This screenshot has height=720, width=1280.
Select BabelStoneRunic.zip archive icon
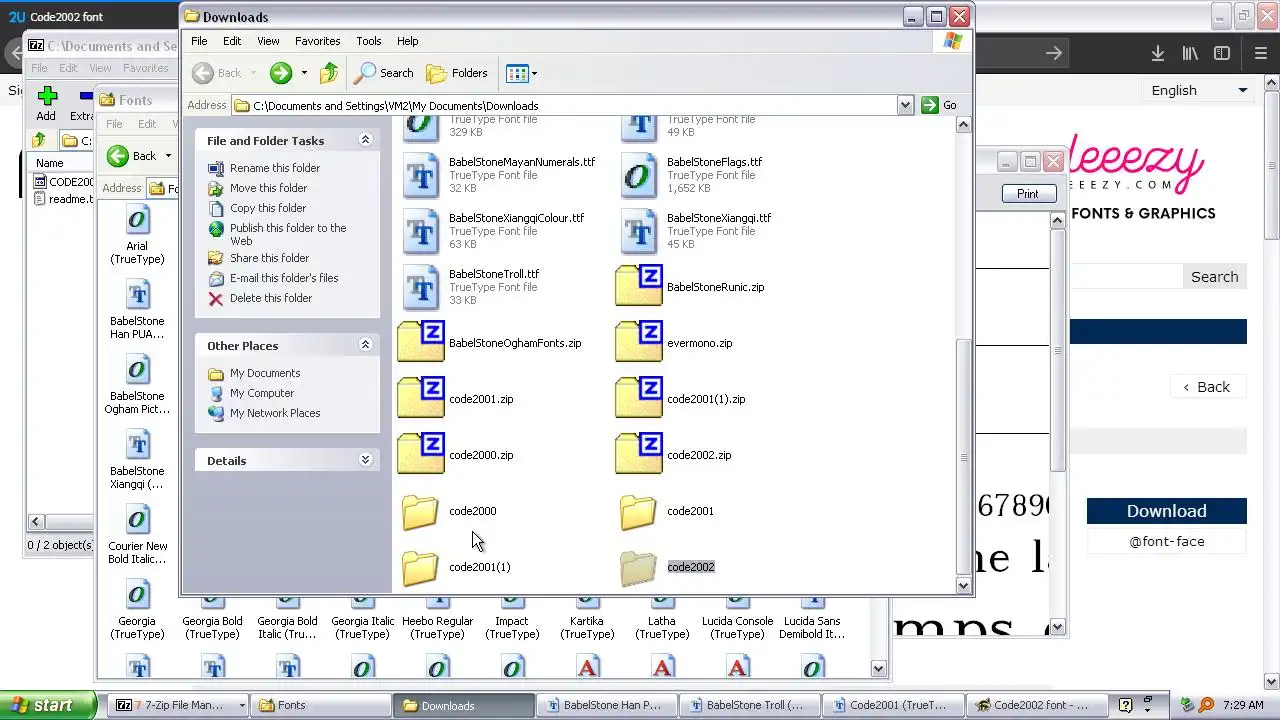639,287
